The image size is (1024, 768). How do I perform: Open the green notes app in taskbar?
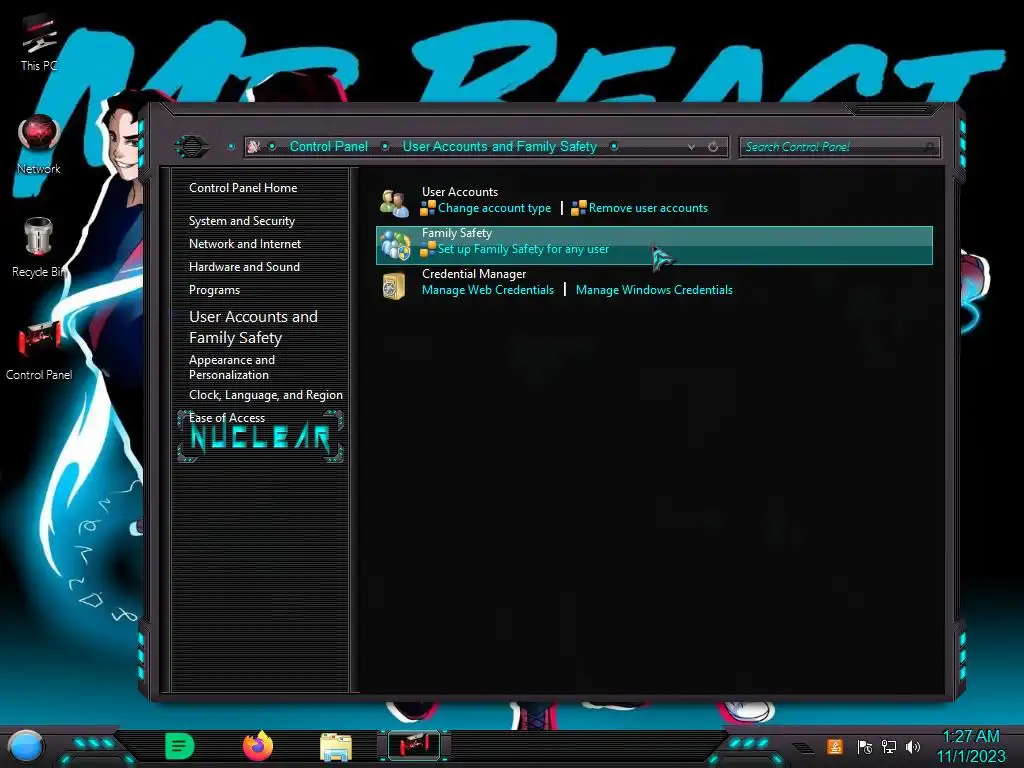(180, 746)
